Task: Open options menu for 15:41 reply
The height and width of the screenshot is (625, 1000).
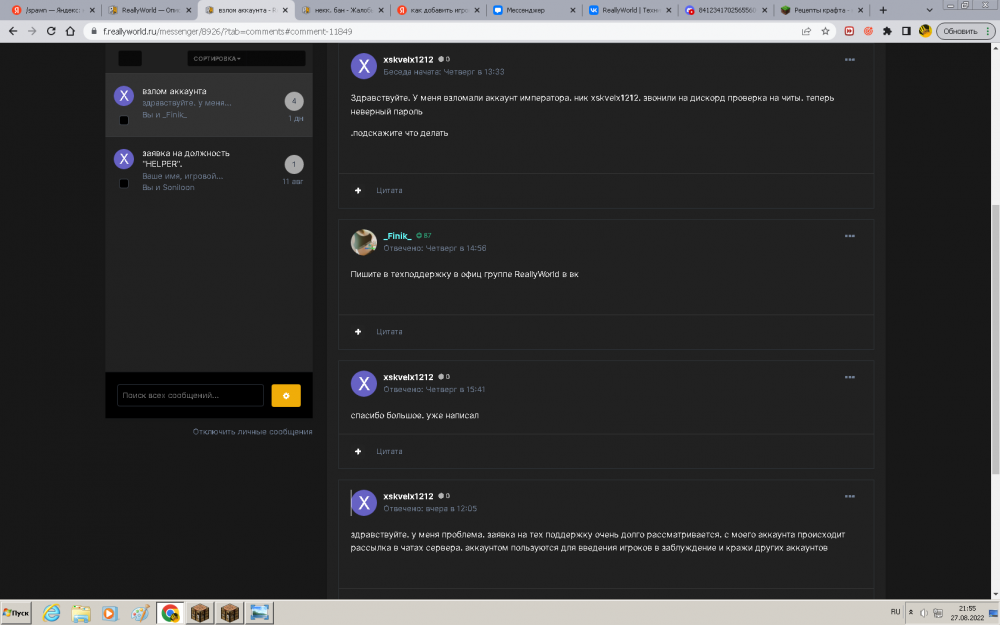Action: click(x=849, y=377)
